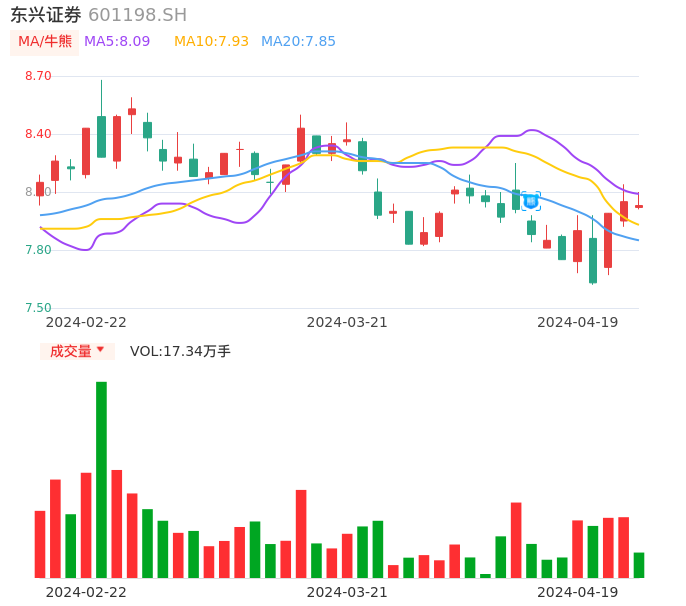The width and height of the screenshot is (686, 606).
Task: Select the rightmost candlestick on the price chart
Action: [639, 206]
